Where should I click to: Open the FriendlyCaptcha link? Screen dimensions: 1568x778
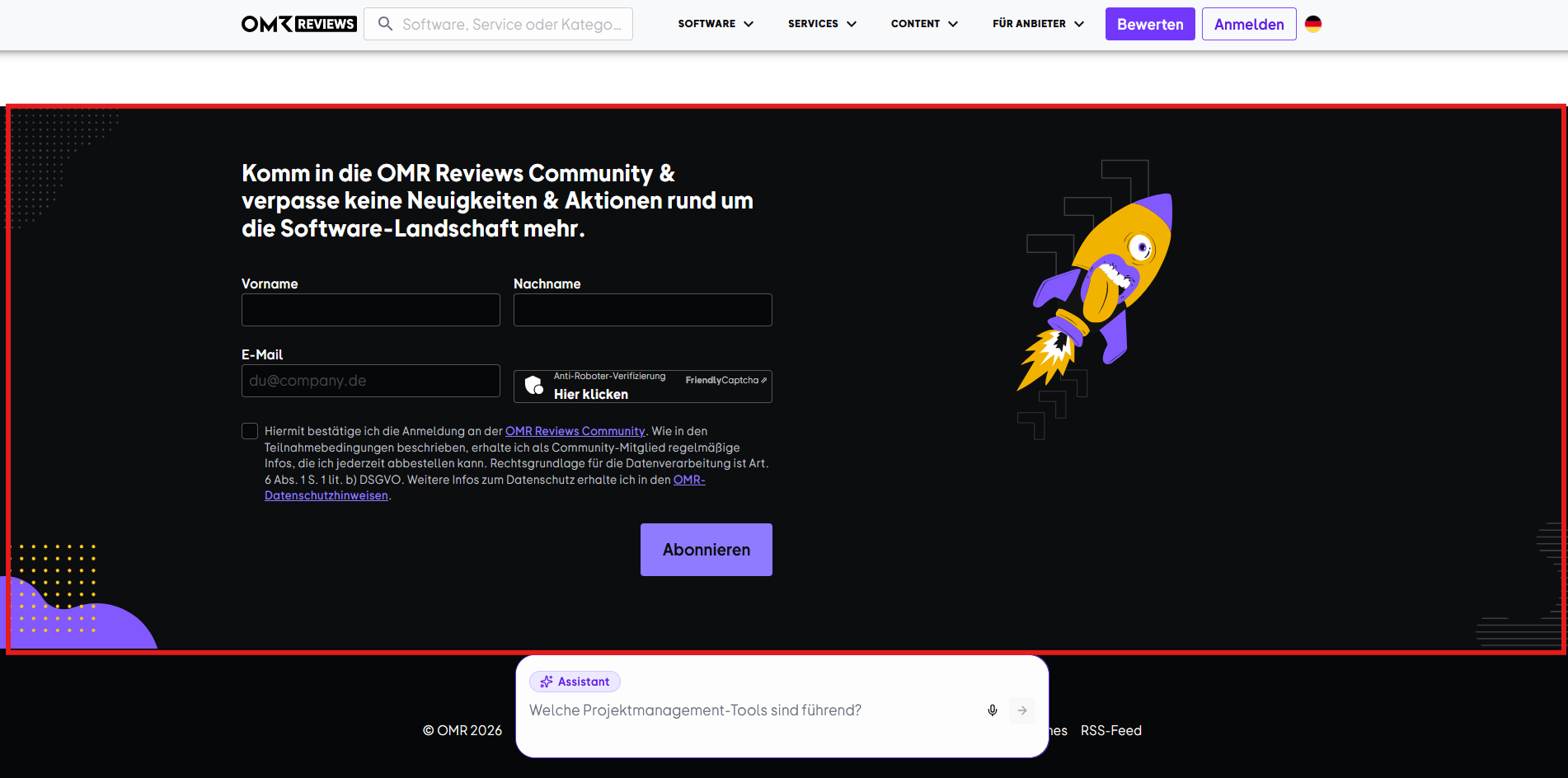tap(725, 380)
